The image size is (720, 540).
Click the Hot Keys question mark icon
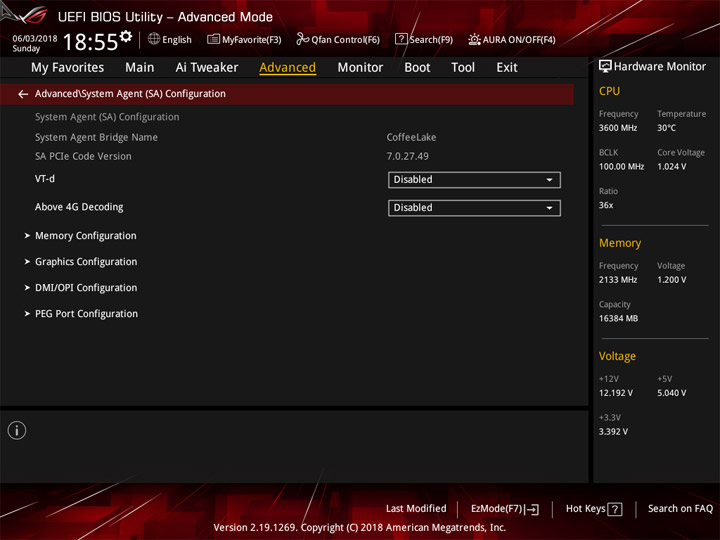pyautogui.click(x=615, y=509)
